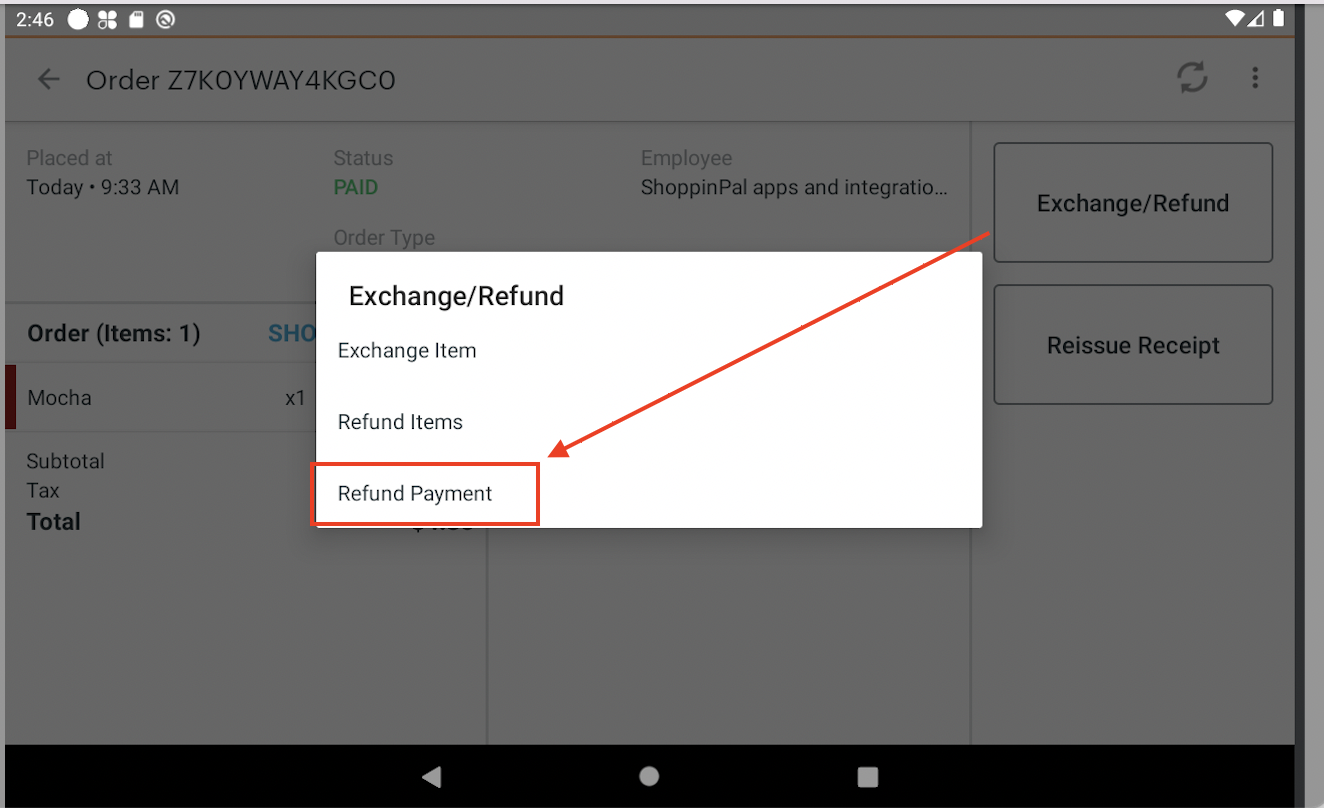The width and height of the screenshot is (1324, 808).
Task: Select Refund Items option
Action: pyautogui.click(x=400, y=422)
